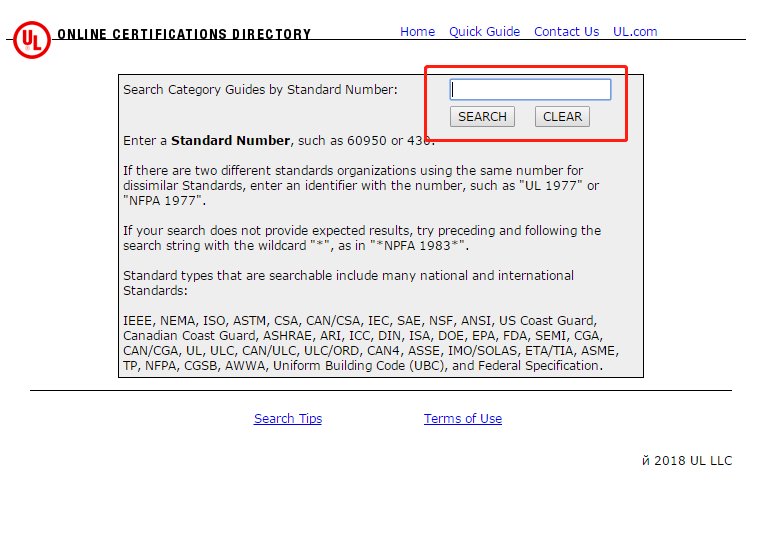Focus the Standard Number search field
The height and width of the screenshot is (543, 761).
(530, 90)
